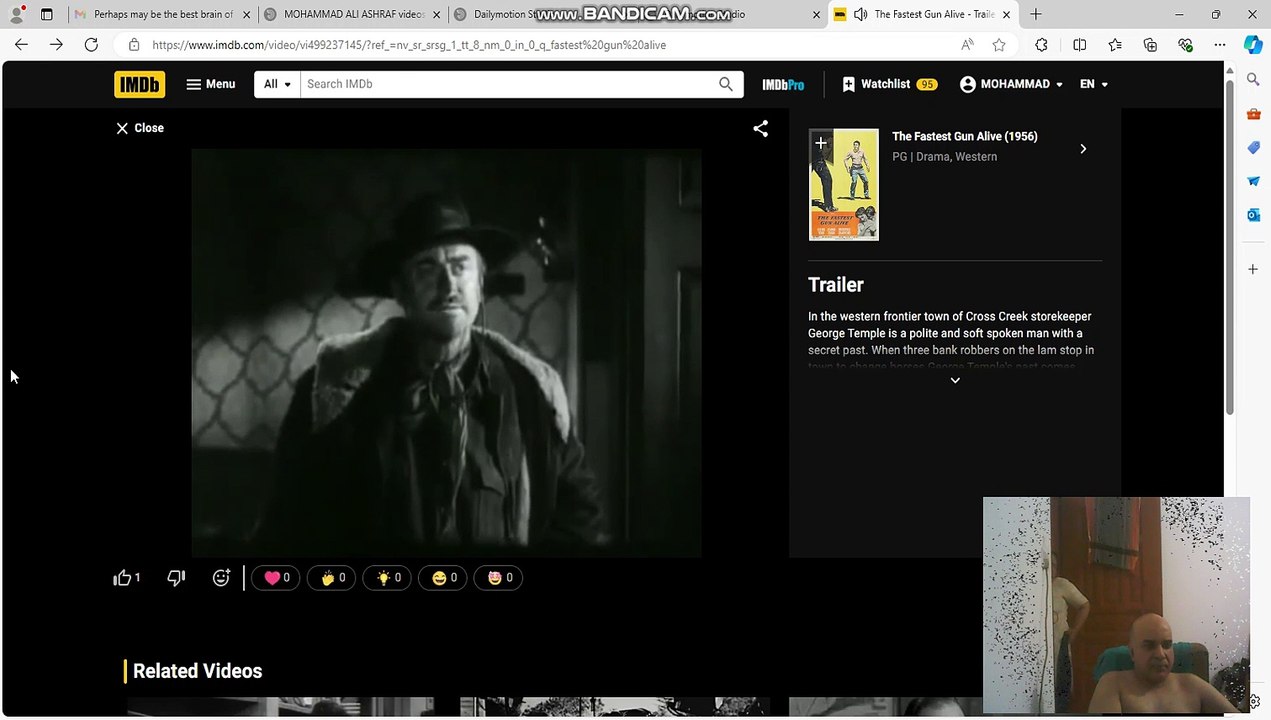
Task: Open the IMDb Menu
Action: point(210,84)
